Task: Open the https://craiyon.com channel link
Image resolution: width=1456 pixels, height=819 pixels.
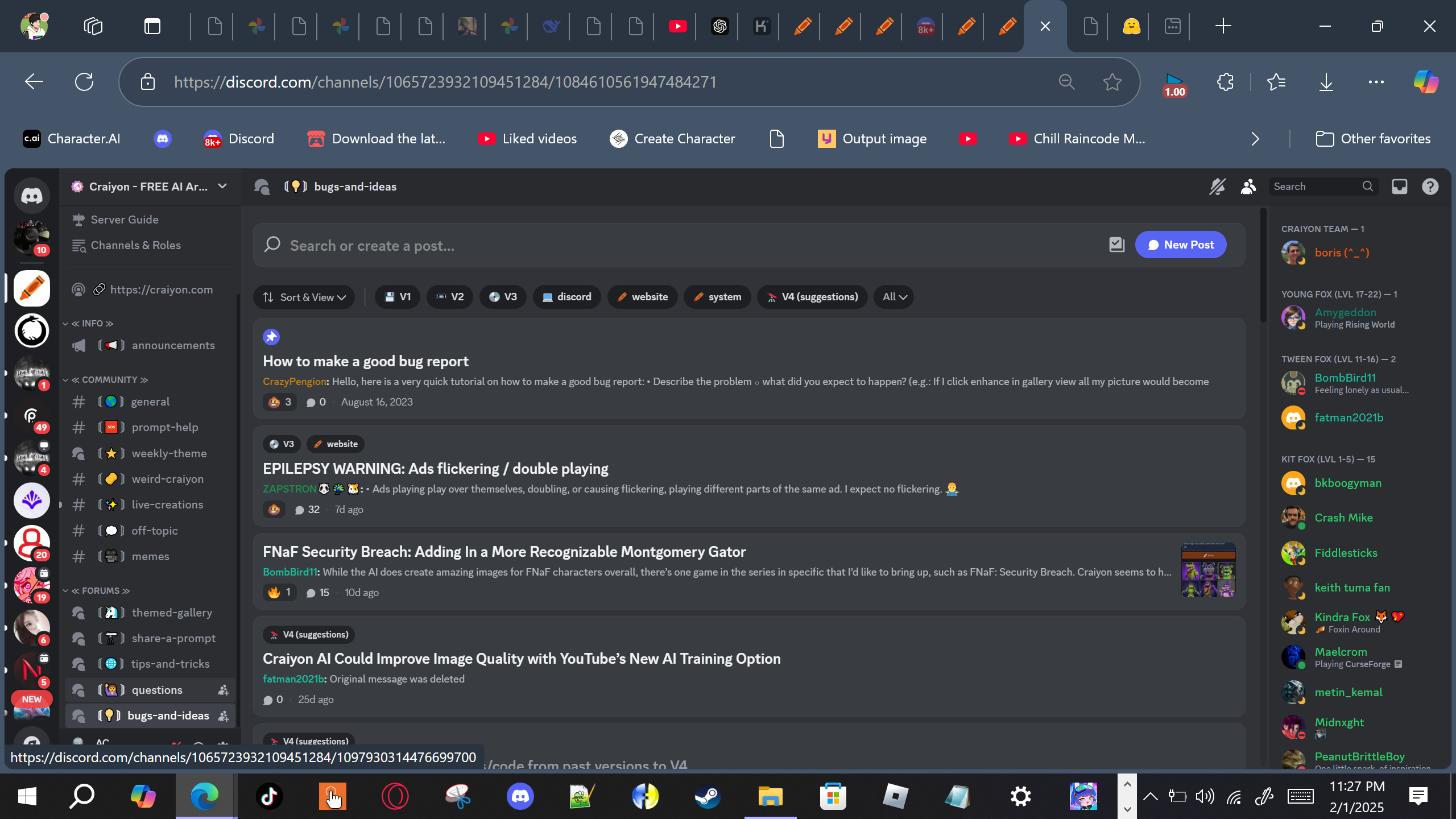Action: pos(162,289)
